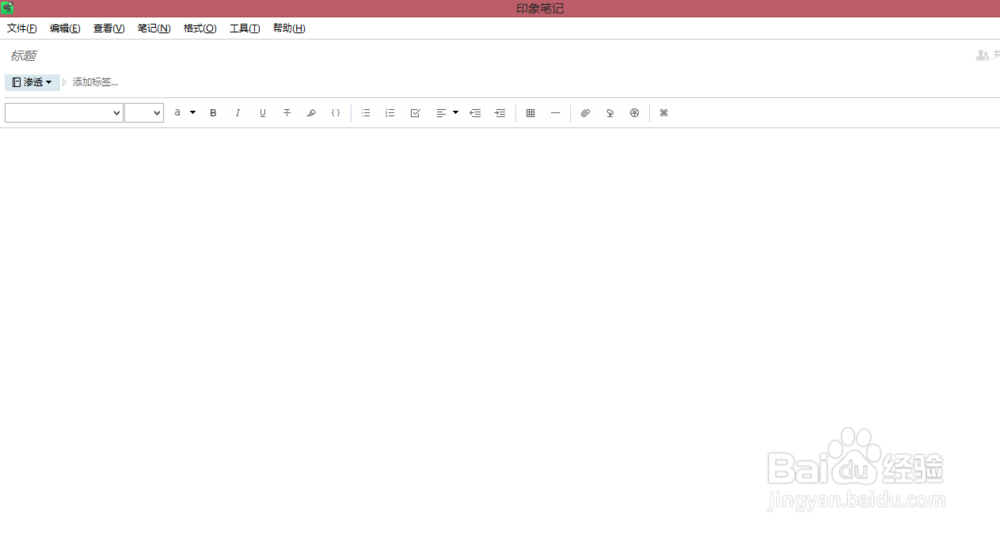The height and width of the screenshot is (534, 1000).
Task: Toggle strikethrough formatting
Action: pos(287,113)
